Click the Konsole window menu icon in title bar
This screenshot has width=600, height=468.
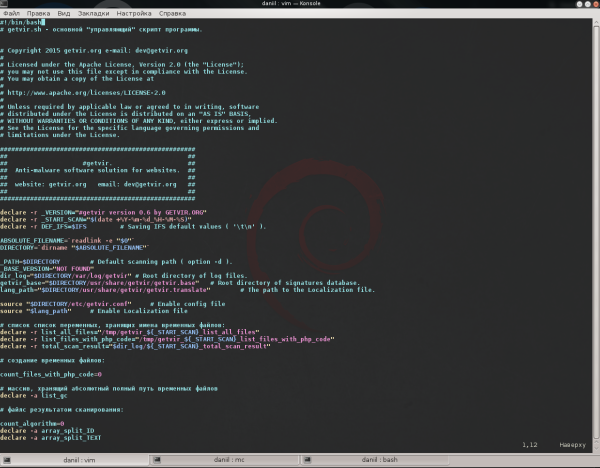tap(7, 5)
